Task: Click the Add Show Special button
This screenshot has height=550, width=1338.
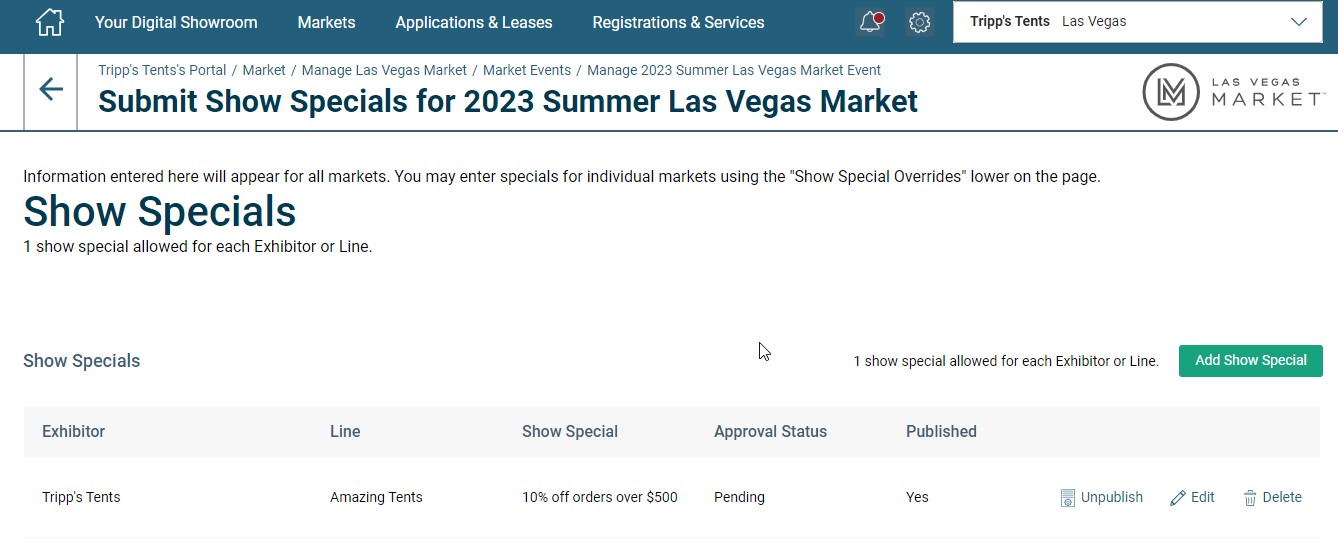Action: coord(1251,361)
